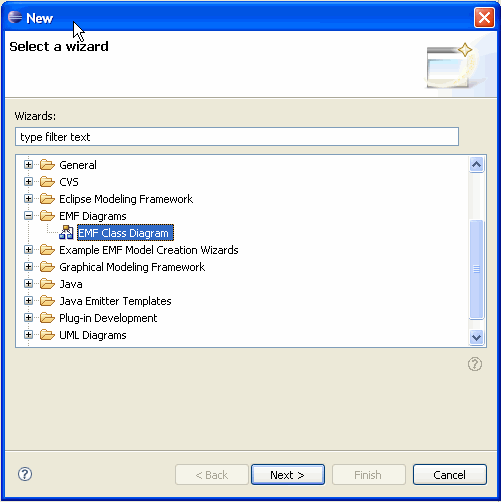Click the scroll down arrow in wizard list
The height and width of the screenshot is (502, 501).
click(x=476, y=337)
